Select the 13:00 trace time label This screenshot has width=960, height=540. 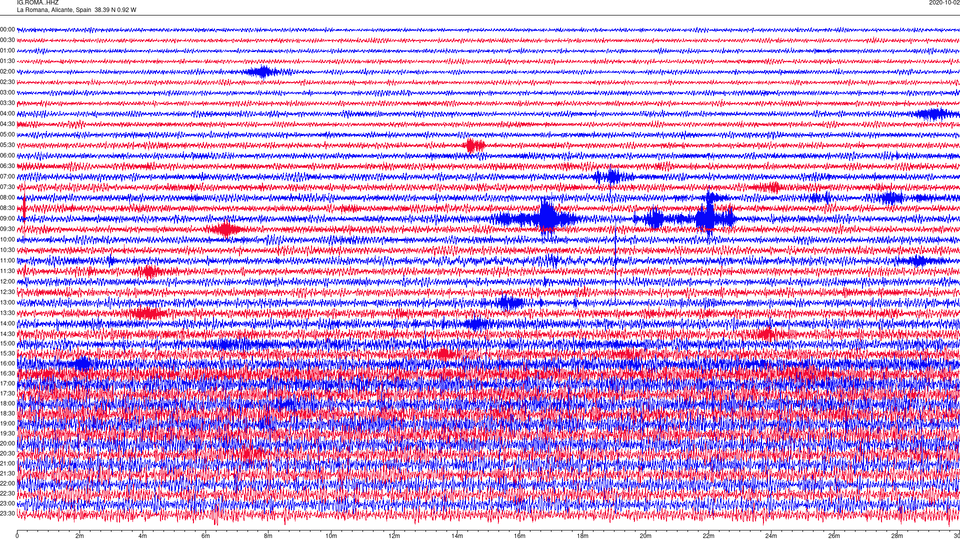tap(7, 302)
